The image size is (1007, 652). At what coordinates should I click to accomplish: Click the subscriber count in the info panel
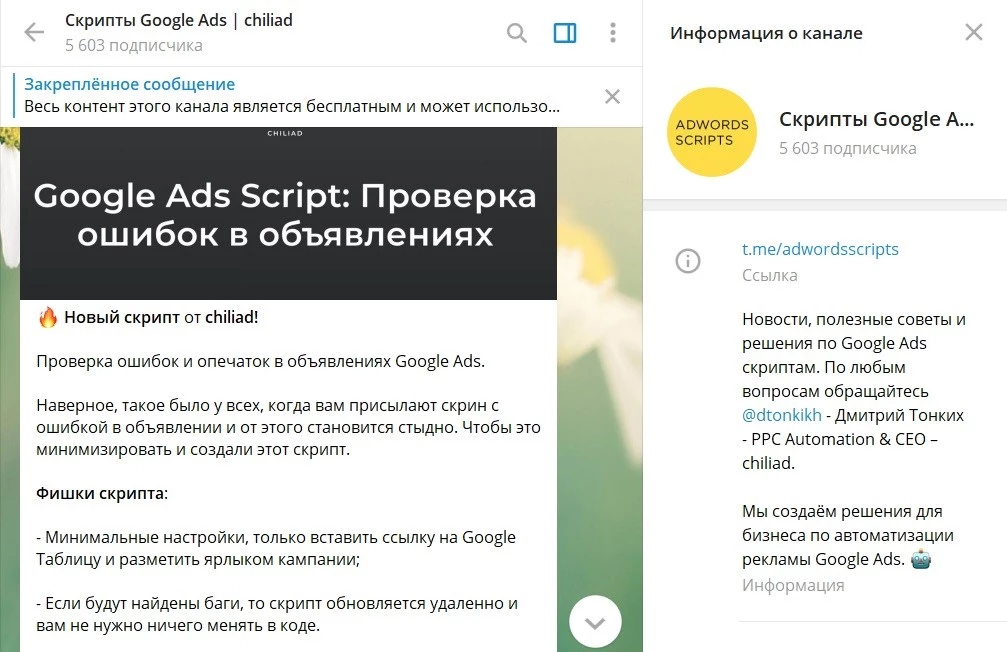point(848,148)
